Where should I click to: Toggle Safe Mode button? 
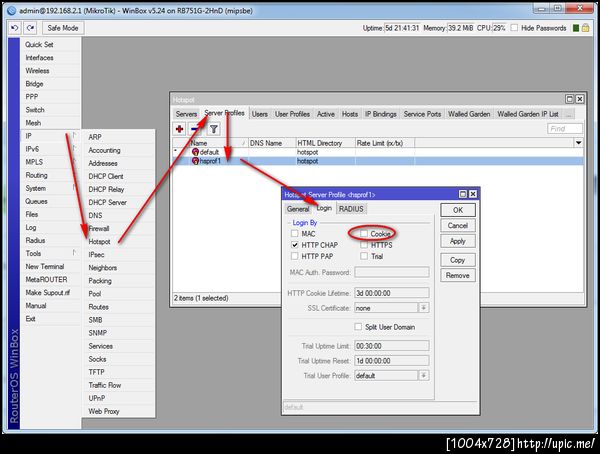(63, 28)
